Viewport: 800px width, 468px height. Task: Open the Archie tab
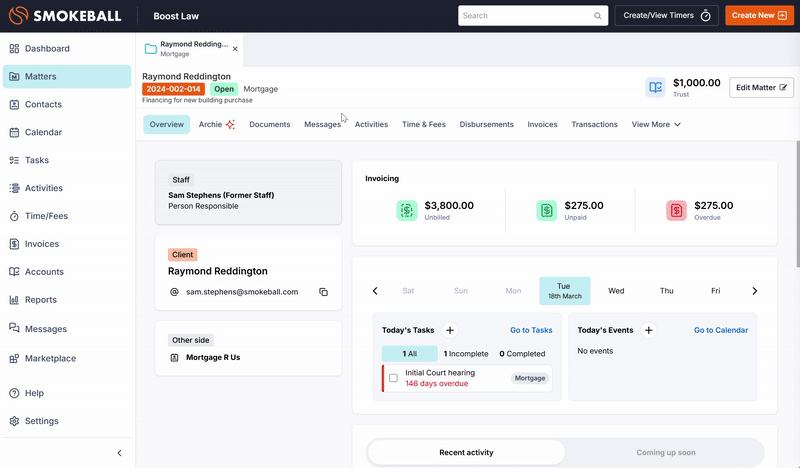217,125
